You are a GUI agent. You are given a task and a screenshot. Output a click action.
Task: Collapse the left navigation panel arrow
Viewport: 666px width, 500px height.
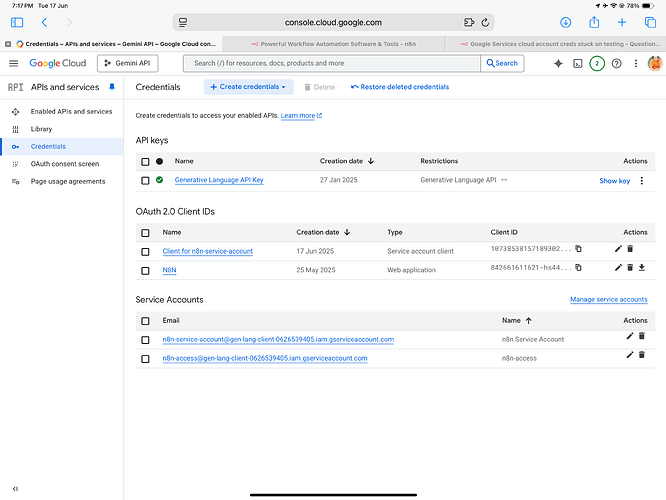15,489
